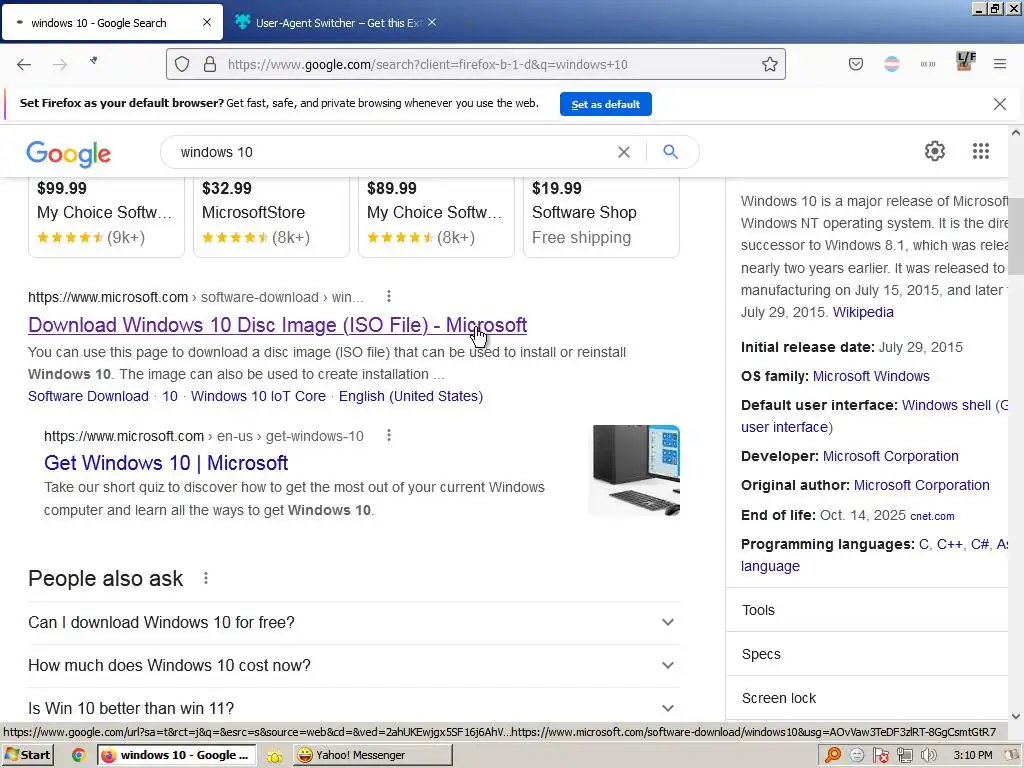Go back with the browser back arrow

(x=24, y=64)
